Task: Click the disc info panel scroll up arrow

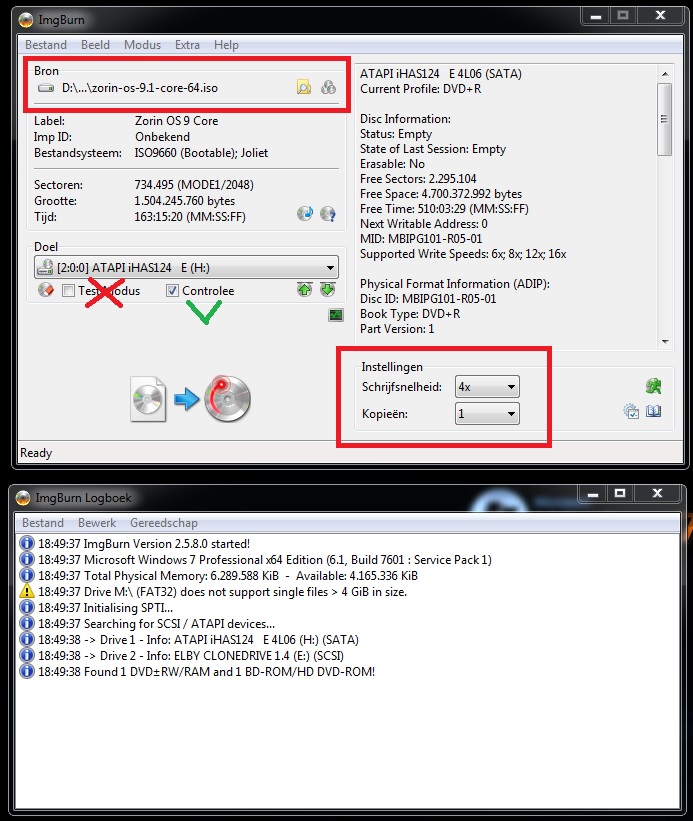Action: pyautogui.click(x=665, y=74)
